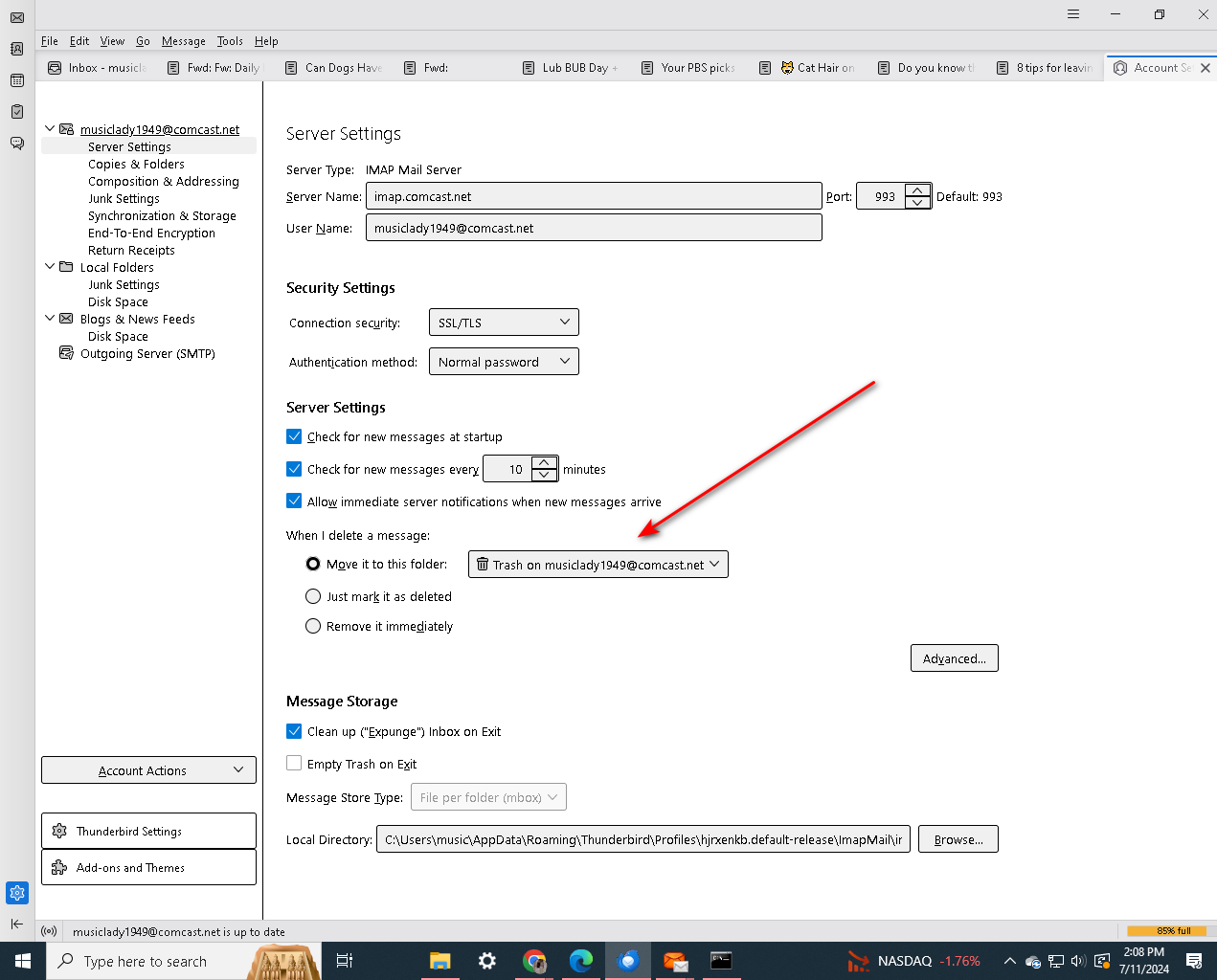The image size is (1217, 980).
Task: Enable Empty Trash on Exit
Action: (x=294, y=764)
